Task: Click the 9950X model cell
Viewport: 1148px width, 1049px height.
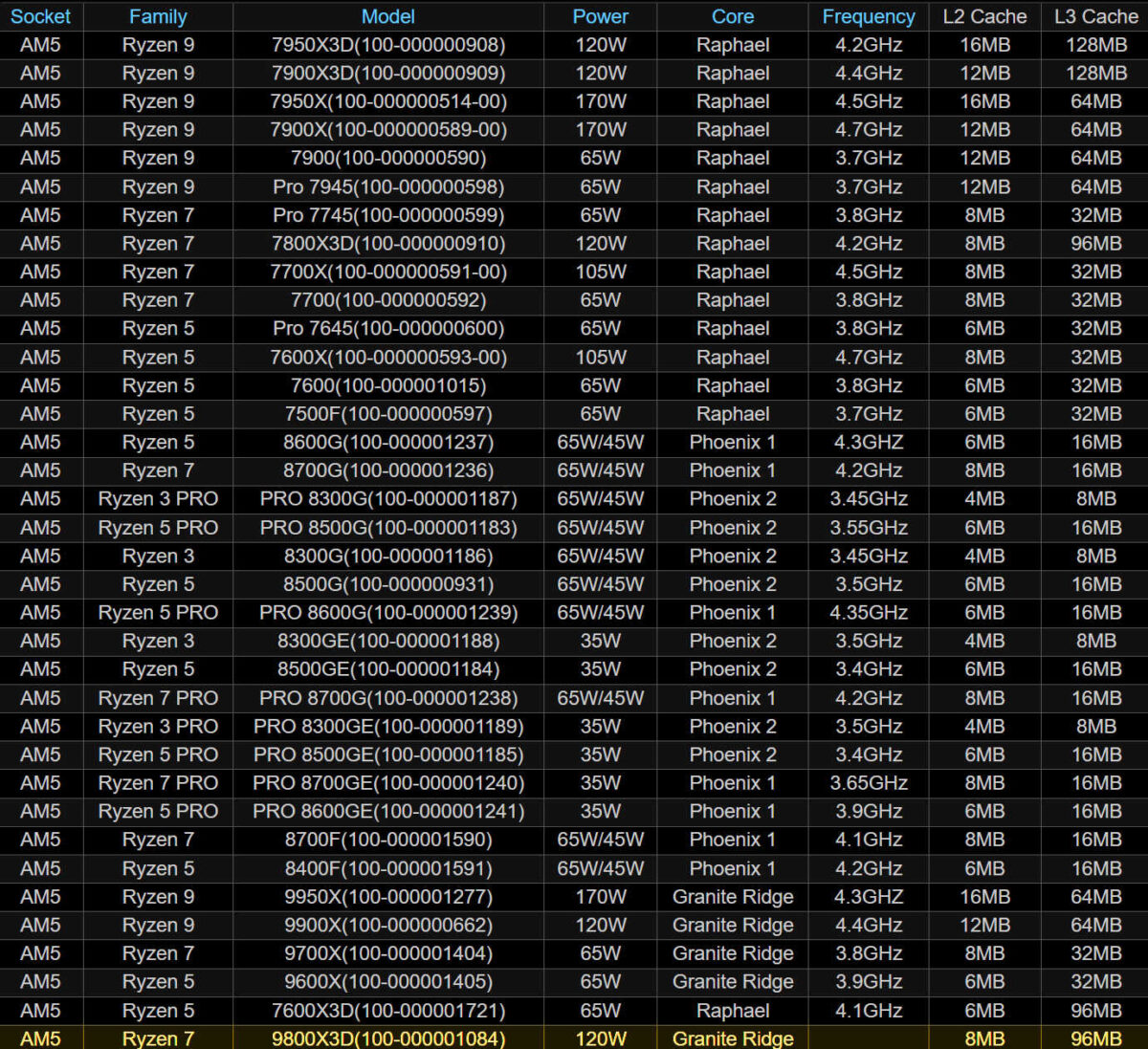Action: (x=387, y=897)
